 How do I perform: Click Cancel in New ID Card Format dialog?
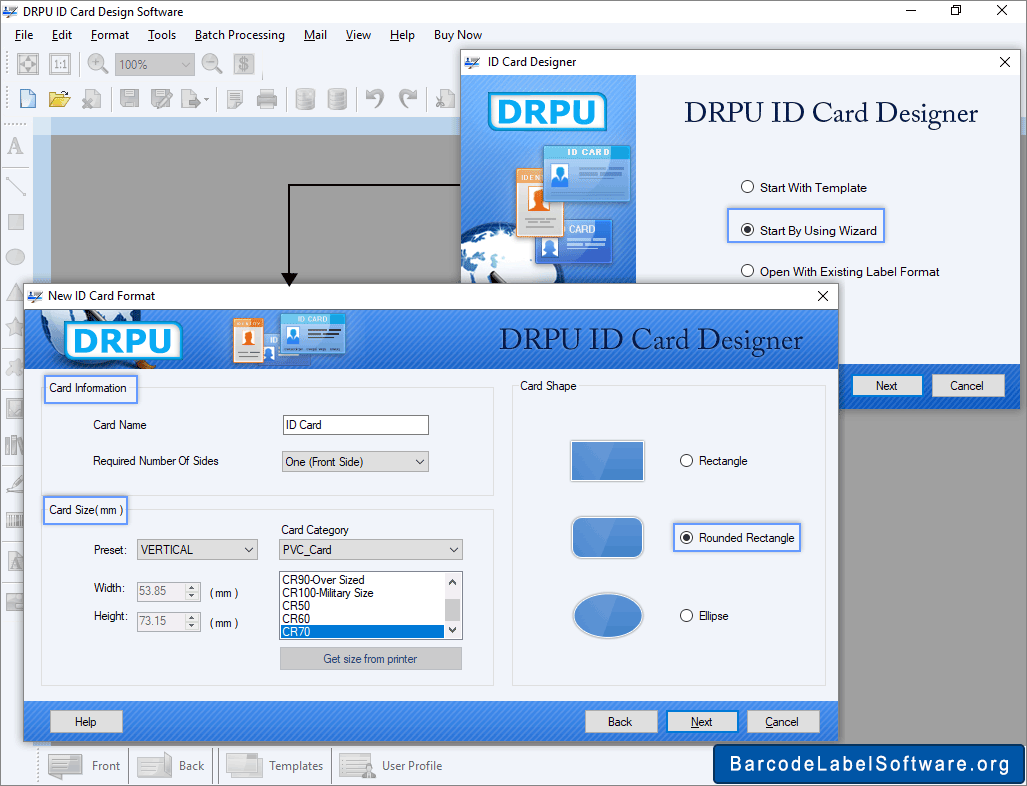(783, 721)
